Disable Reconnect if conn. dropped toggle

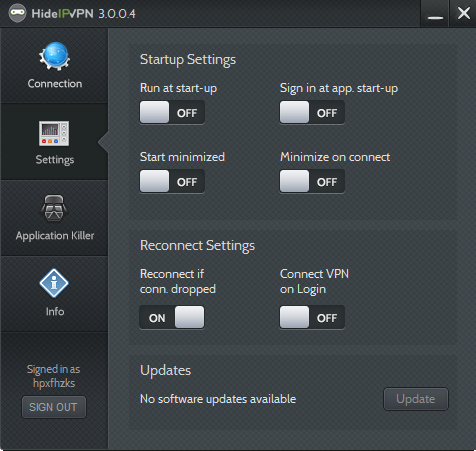[x=172, y=317]
